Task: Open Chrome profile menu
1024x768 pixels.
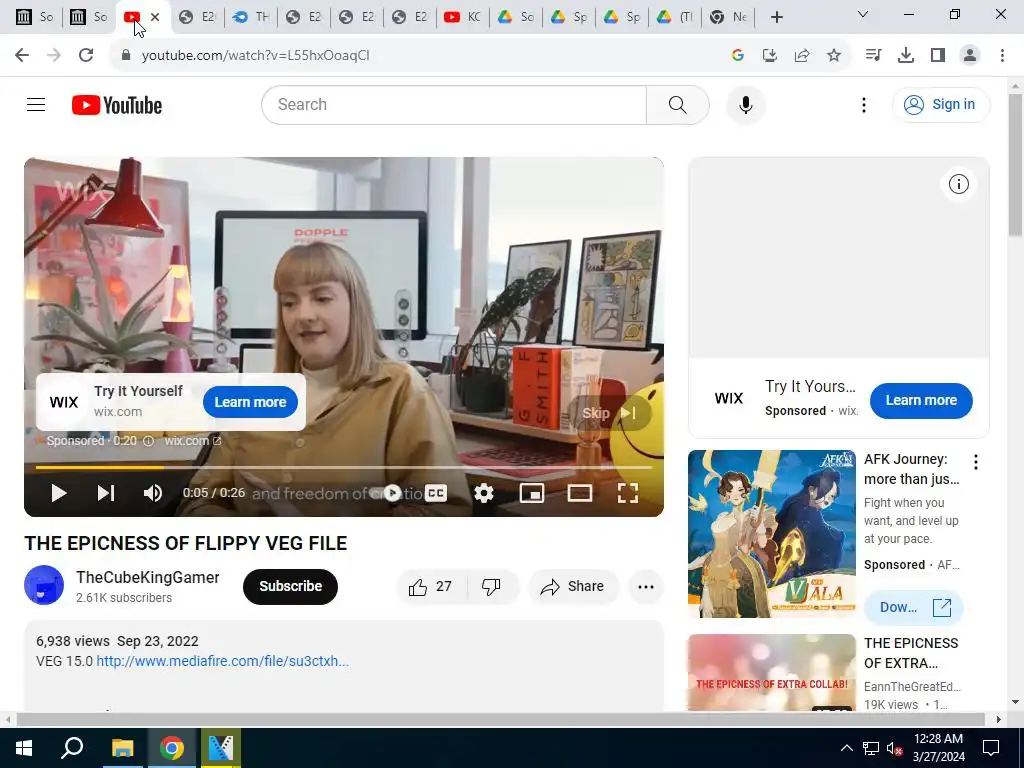Action: tap(970, 56)
